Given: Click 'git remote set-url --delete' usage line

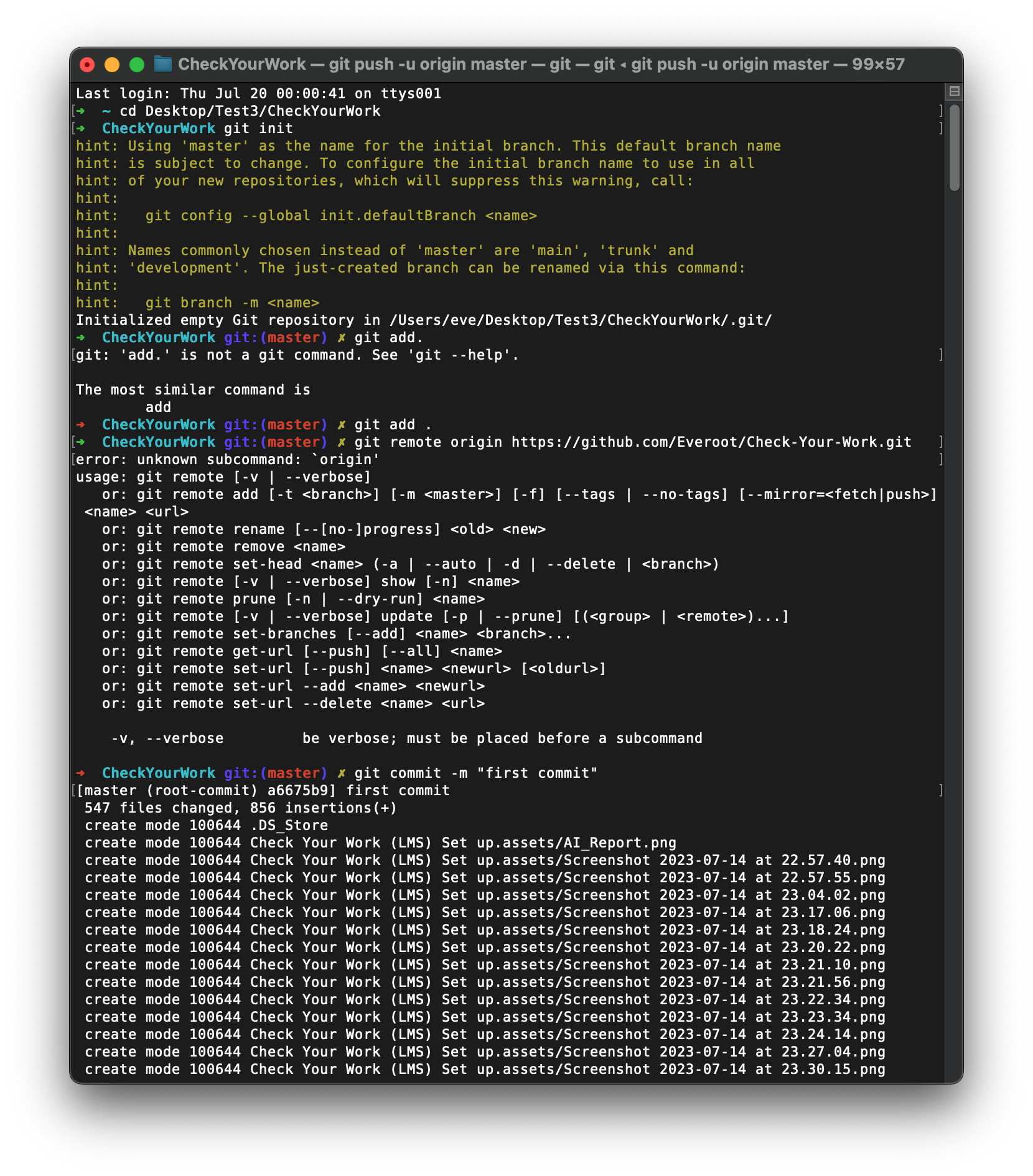Looking at the screenshot, I should click(x=293, y=704).
